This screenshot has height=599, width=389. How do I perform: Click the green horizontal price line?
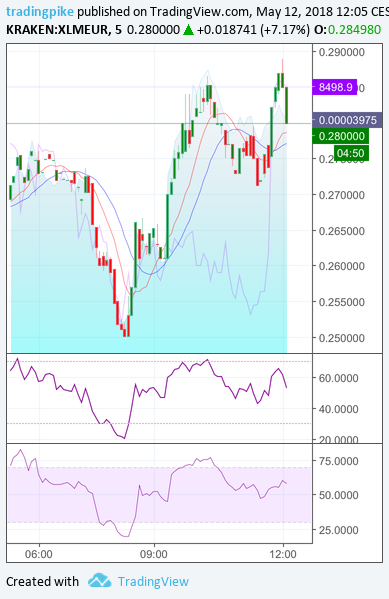click(159, 123)
